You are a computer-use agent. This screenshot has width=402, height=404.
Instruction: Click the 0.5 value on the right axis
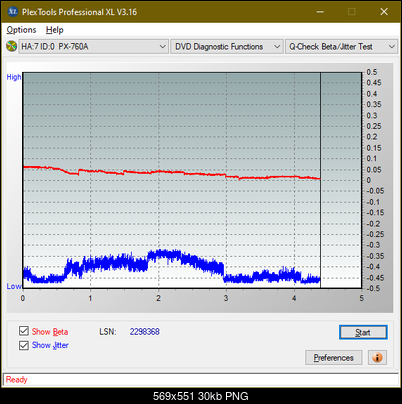click(372, 72)
